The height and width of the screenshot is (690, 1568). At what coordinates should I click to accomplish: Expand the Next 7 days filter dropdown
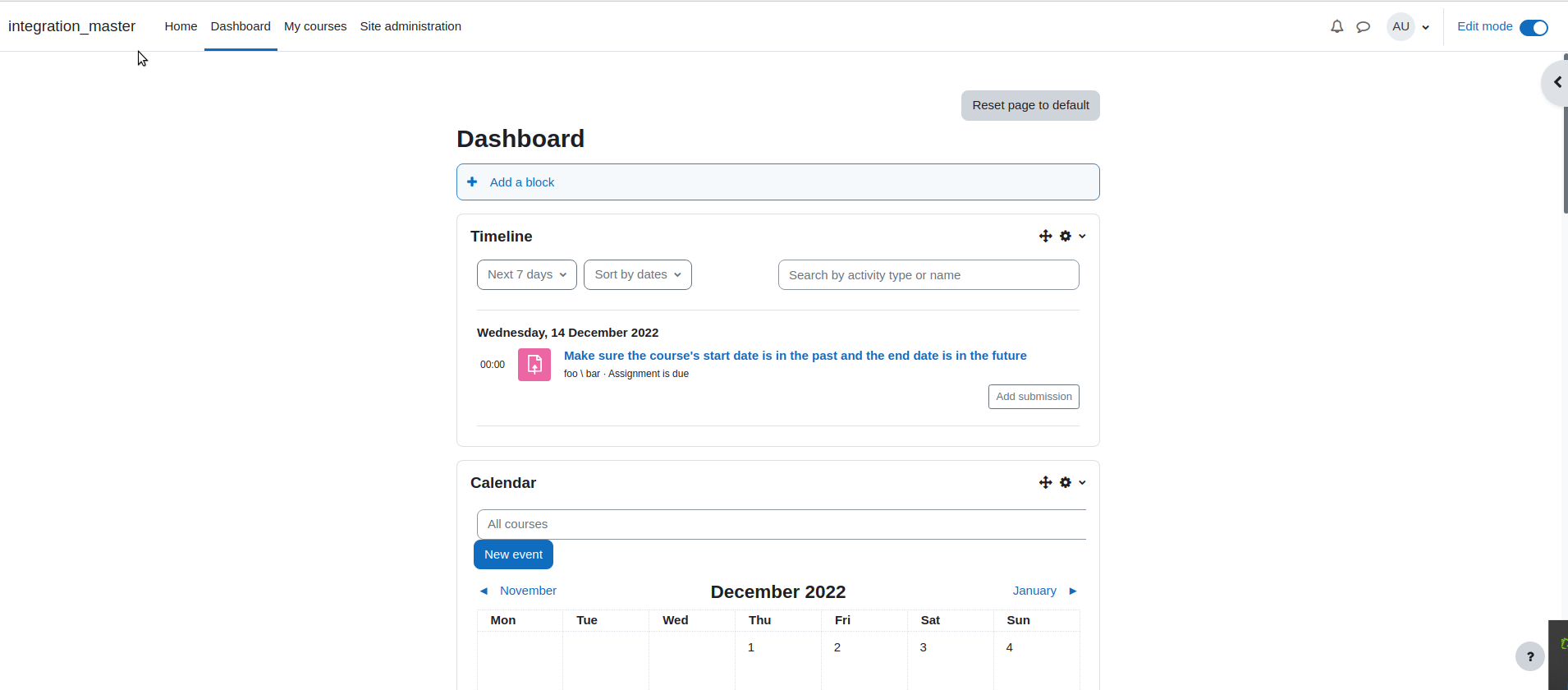pos(527,274)
